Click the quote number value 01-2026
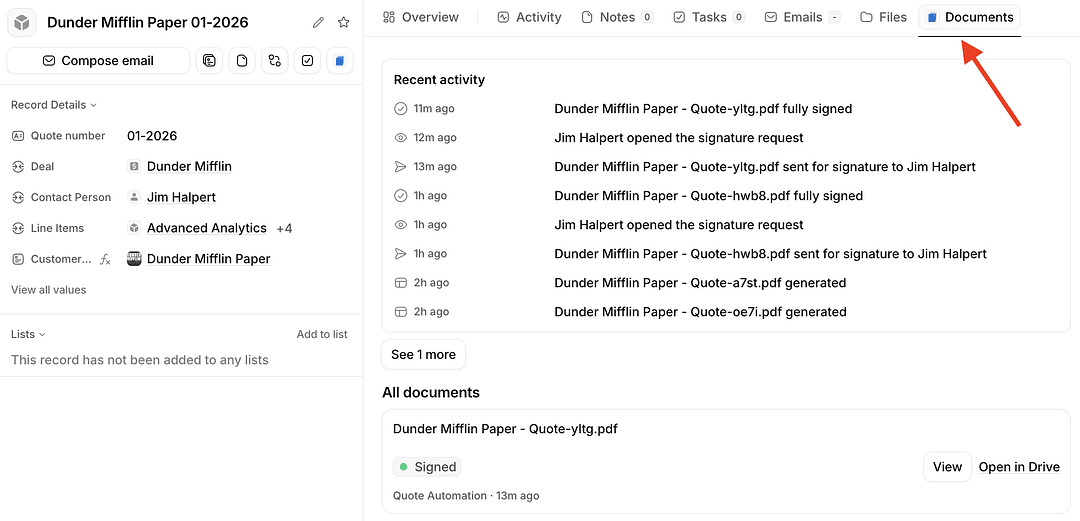Image resolution: width=1080 pixels, height=521 pixels. (152, 136)
